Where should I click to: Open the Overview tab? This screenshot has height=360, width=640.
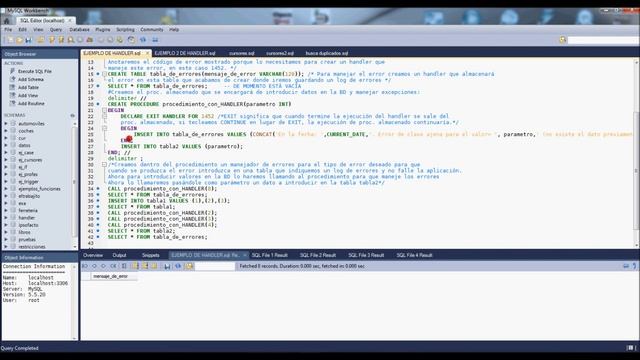93,255
